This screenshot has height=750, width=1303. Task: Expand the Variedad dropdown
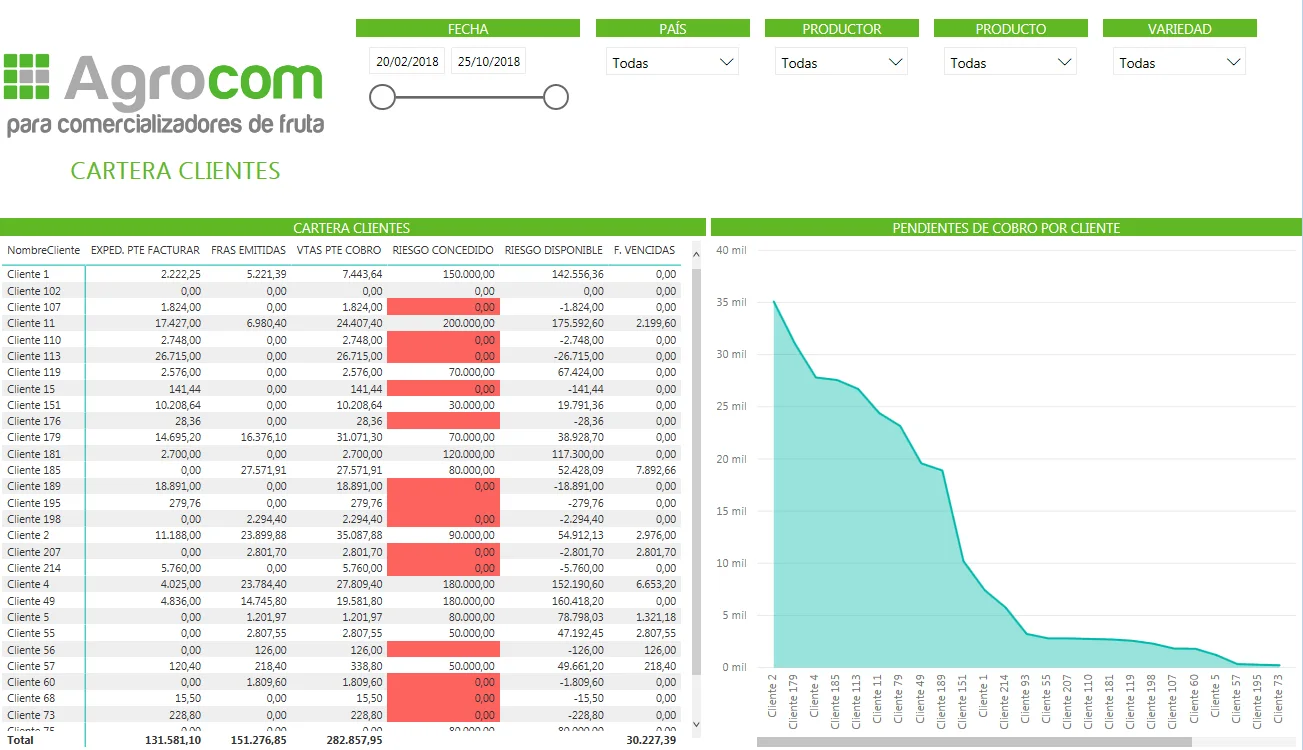point(1179,62)
